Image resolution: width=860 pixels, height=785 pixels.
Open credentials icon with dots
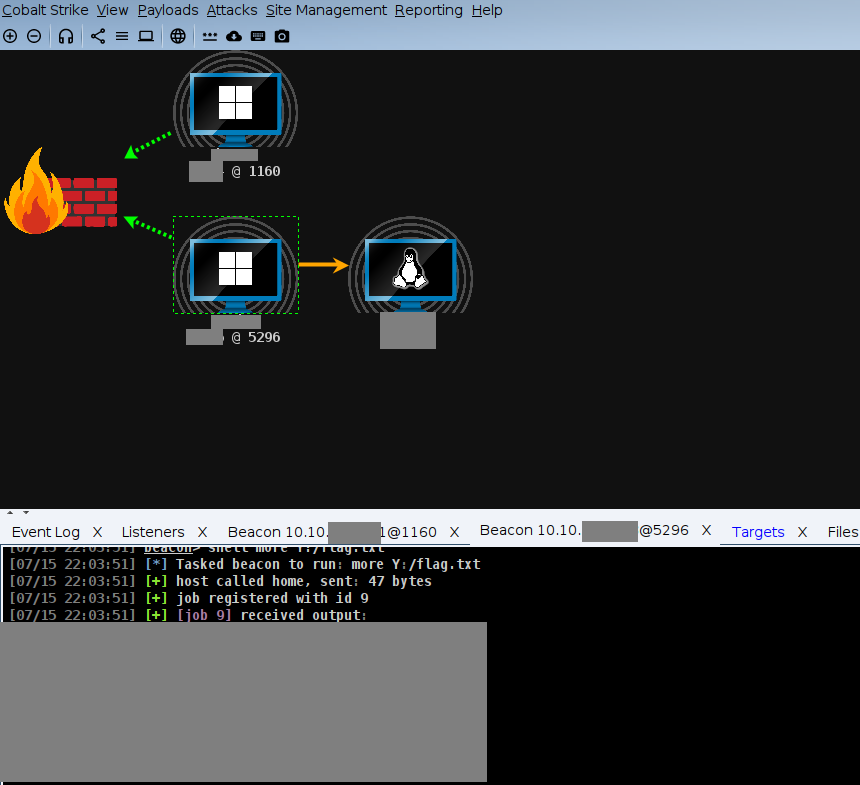tap(210, 36)
